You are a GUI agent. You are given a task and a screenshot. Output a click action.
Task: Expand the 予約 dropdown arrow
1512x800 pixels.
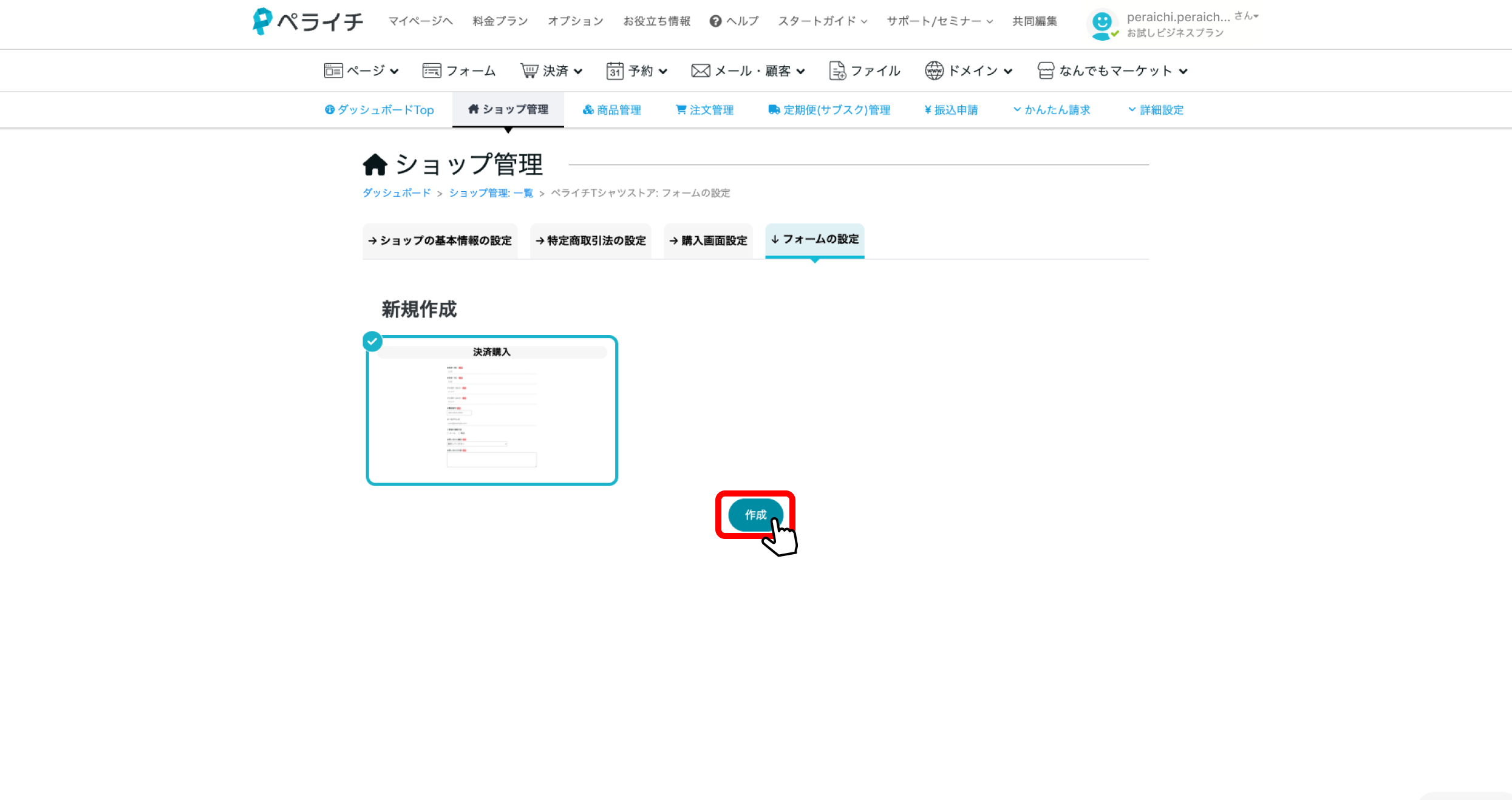coord(663,72)
